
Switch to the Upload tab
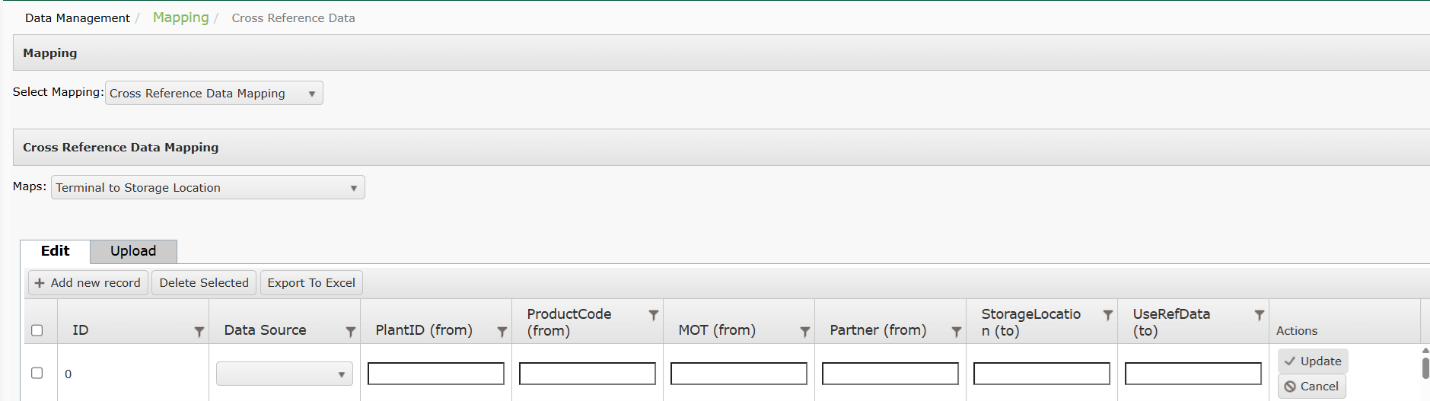point(133,251)
